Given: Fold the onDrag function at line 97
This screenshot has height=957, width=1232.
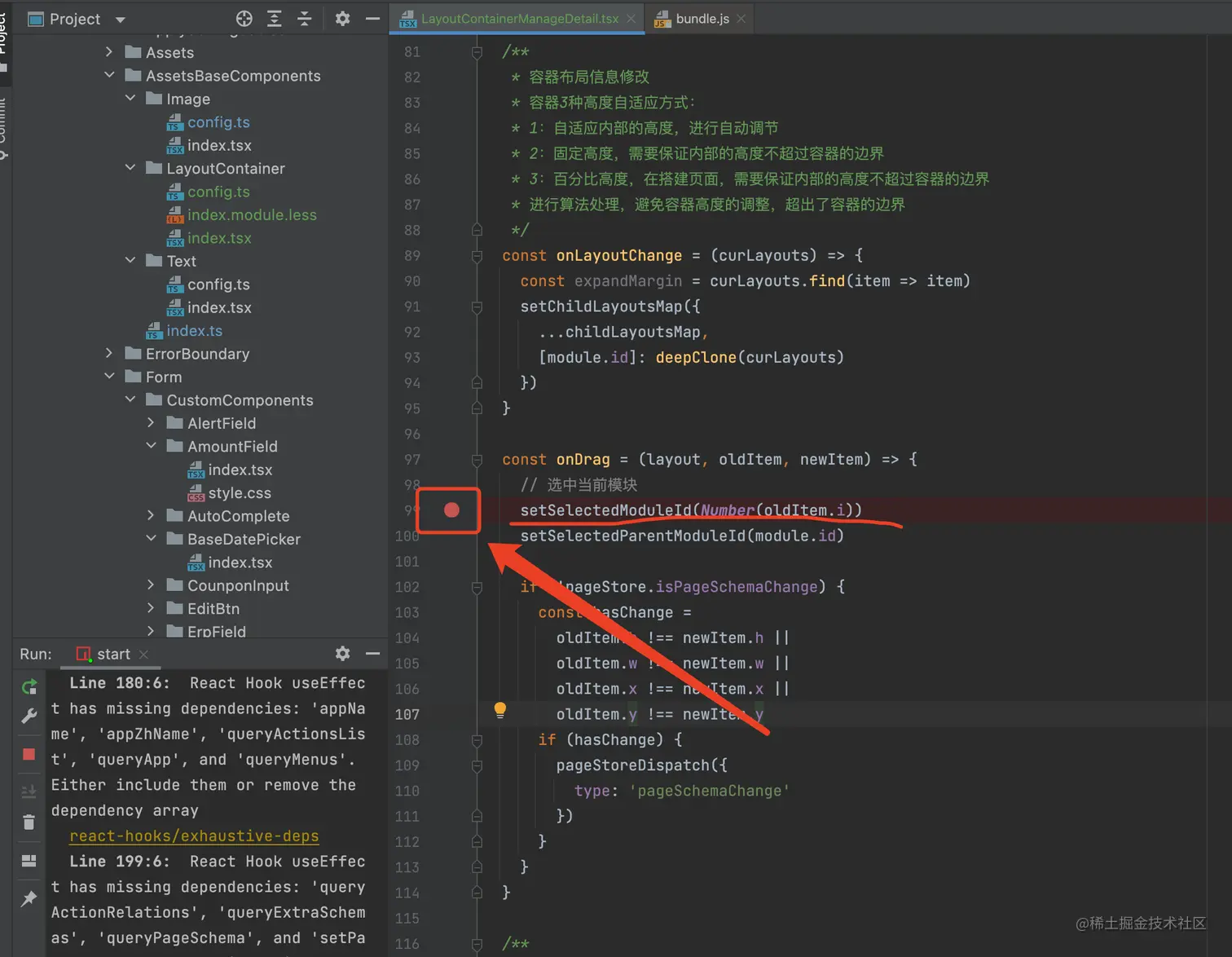Looking at the screenshot, I should [477, 460].
